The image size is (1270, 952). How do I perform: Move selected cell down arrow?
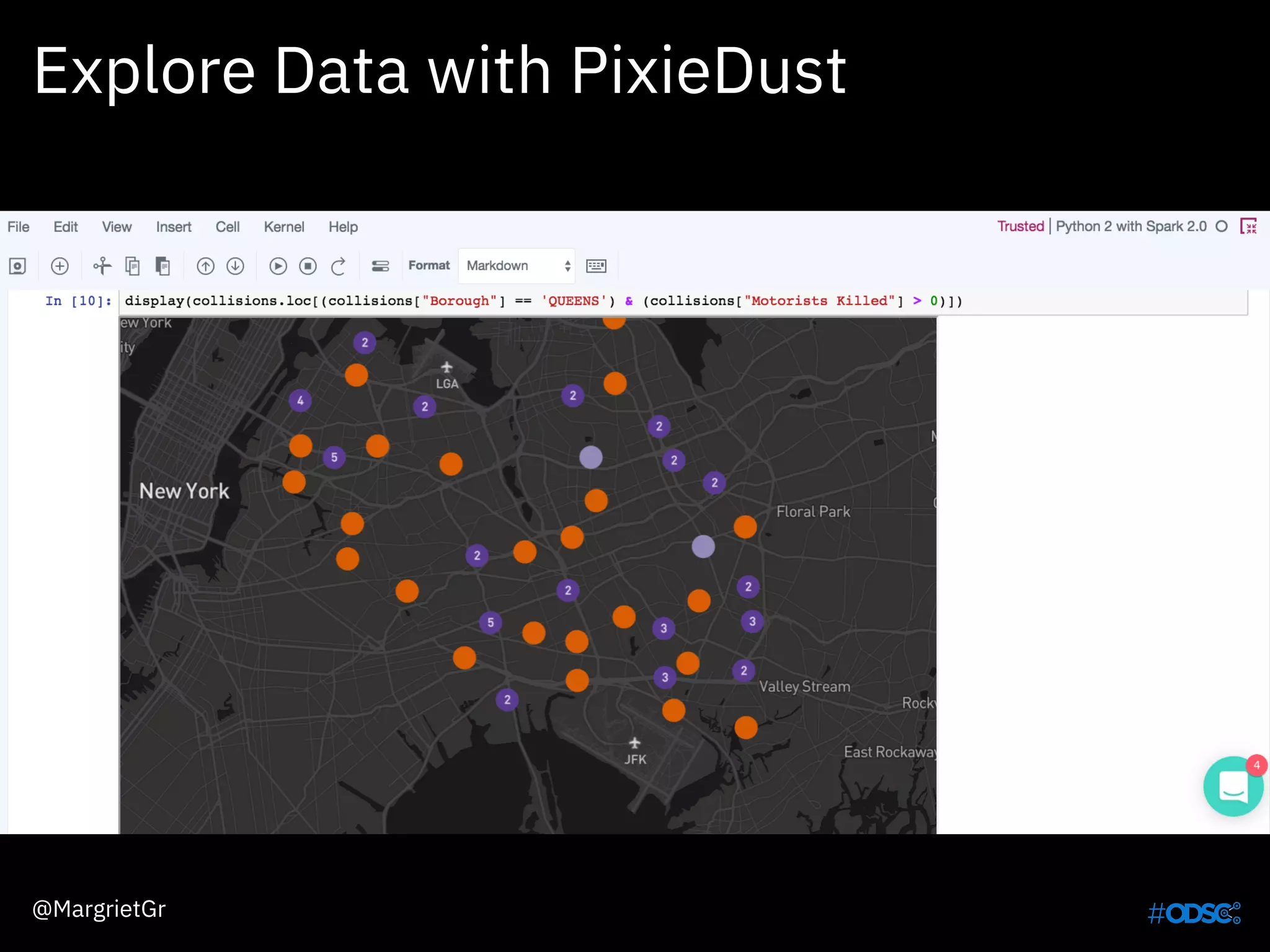[x=235, y=267]
